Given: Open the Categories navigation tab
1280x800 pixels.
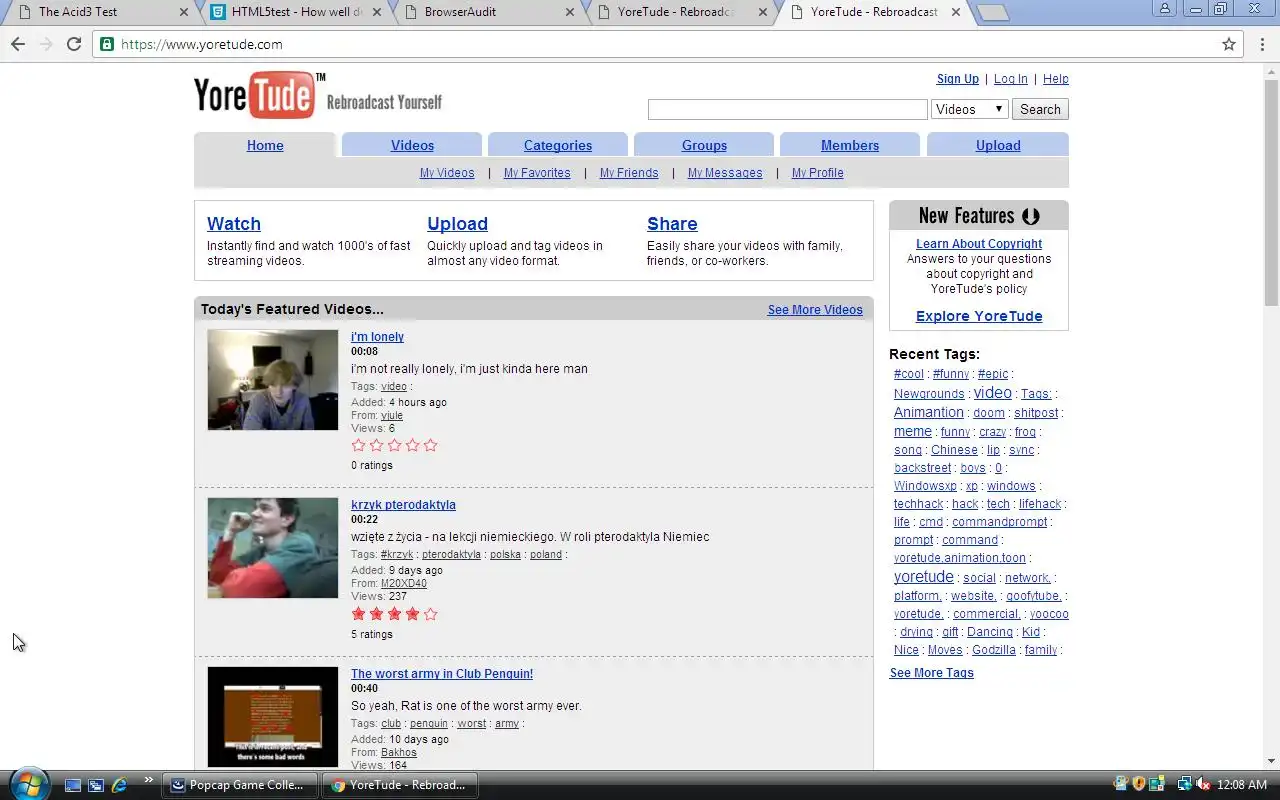Looking at the screenshot, I should tap(558, 145).
